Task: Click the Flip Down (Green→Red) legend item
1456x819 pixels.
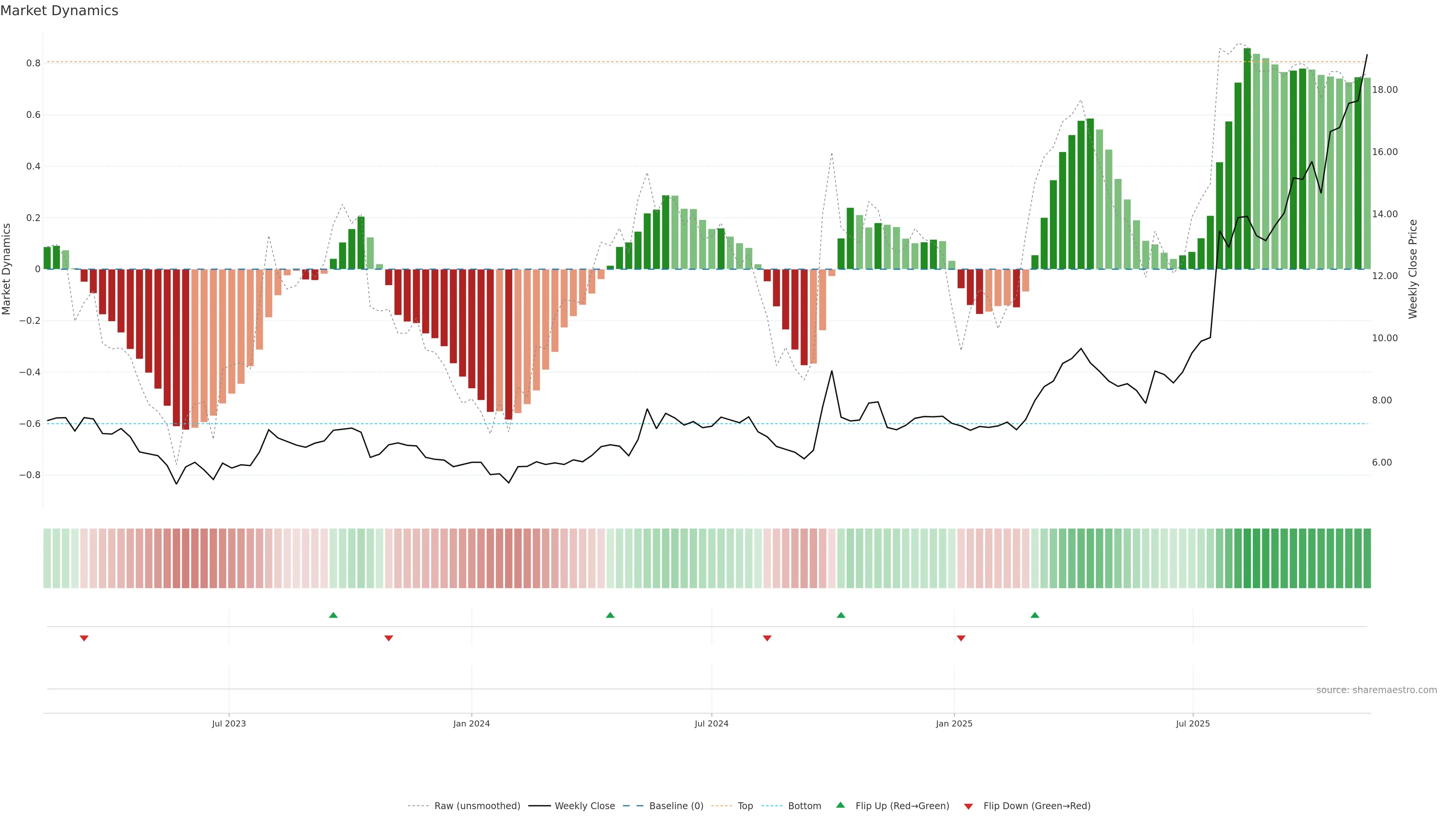Action: [1037, 806]
